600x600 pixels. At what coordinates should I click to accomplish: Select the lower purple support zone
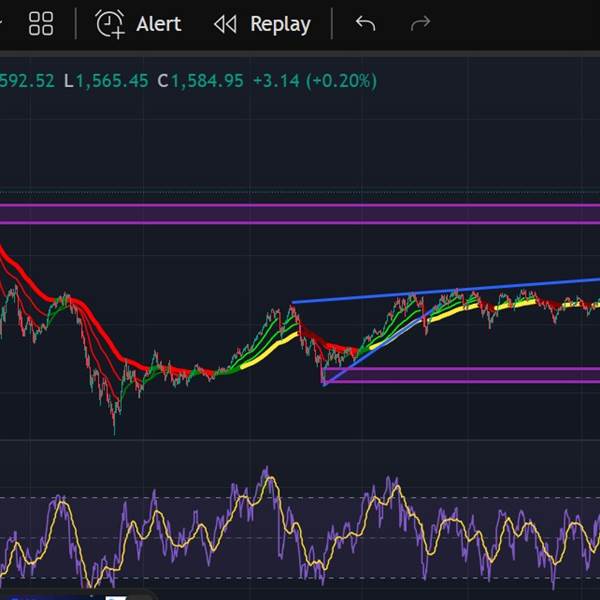pos(461,375)
